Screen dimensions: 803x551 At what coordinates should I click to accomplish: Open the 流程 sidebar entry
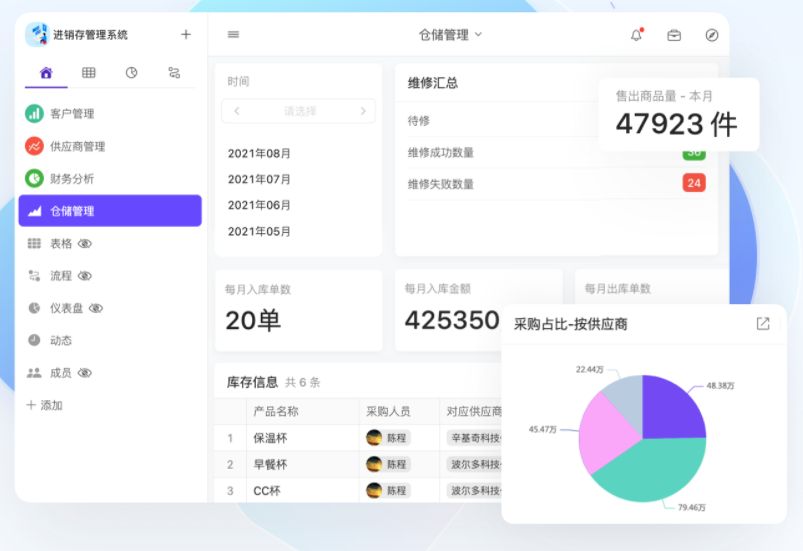(61, 276)
